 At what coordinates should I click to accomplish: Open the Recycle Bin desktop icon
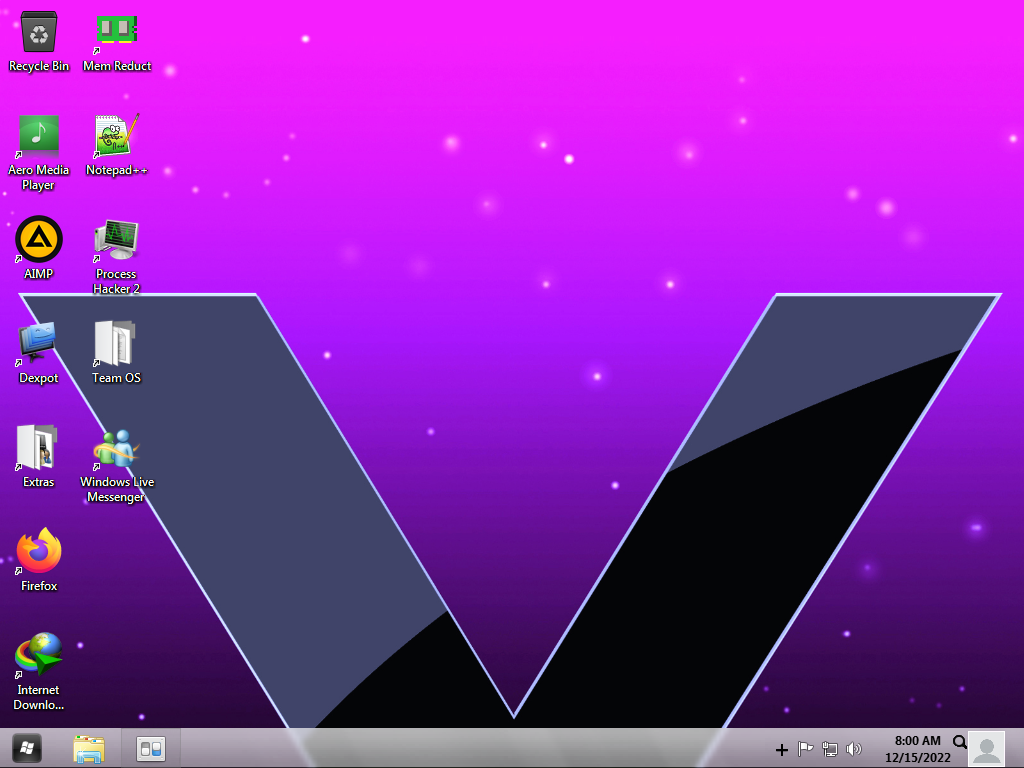point(39,40)
